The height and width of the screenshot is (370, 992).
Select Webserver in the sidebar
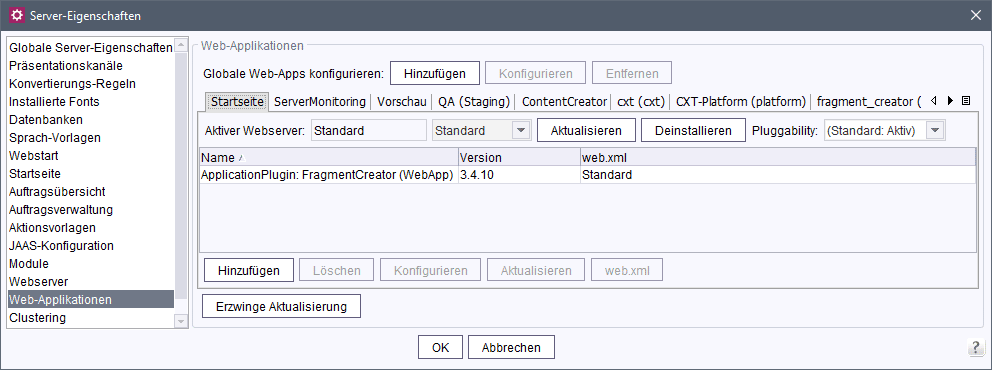tap(90, 282)
